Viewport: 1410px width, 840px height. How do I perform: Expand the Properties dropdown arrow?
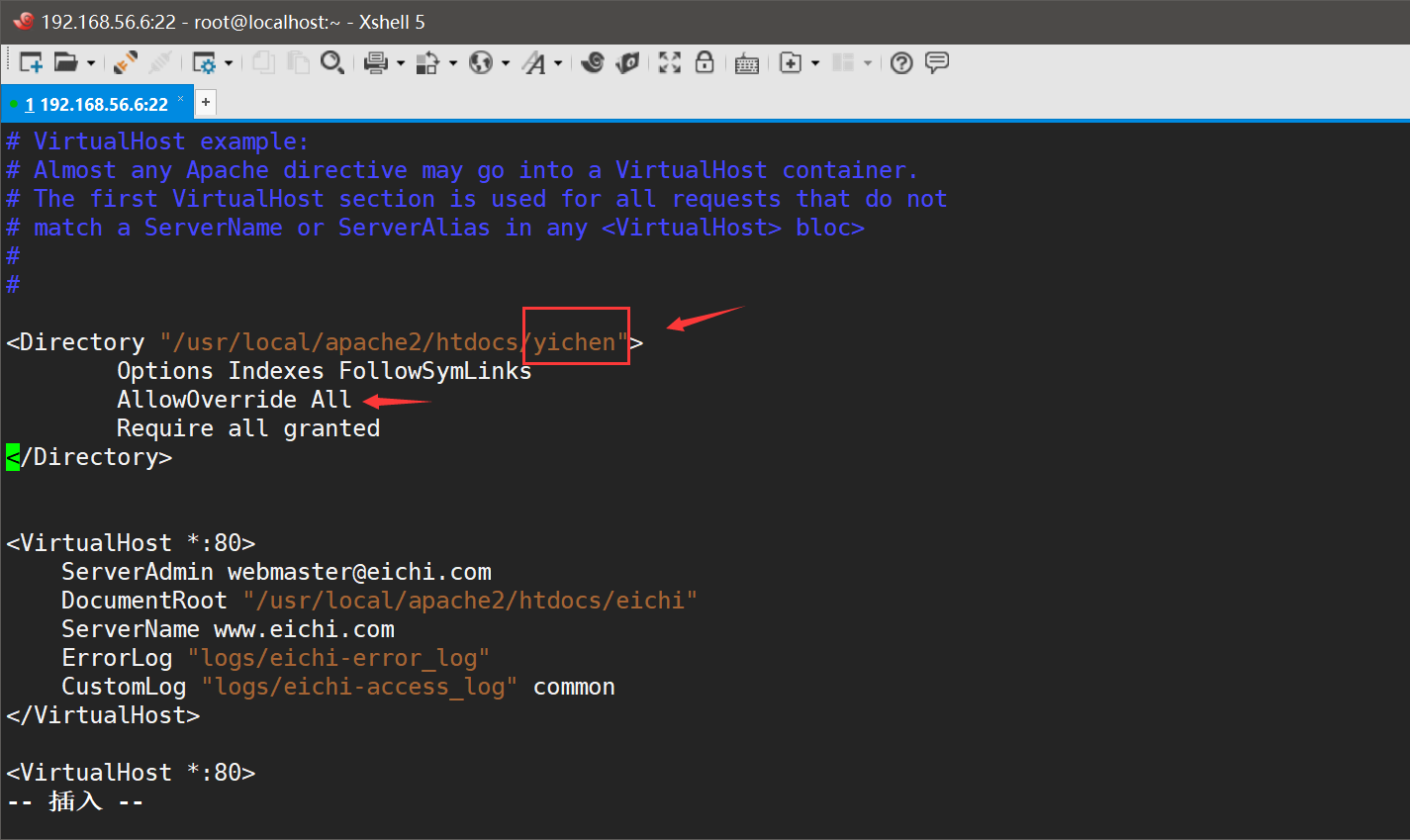click(x=229, y=63)
